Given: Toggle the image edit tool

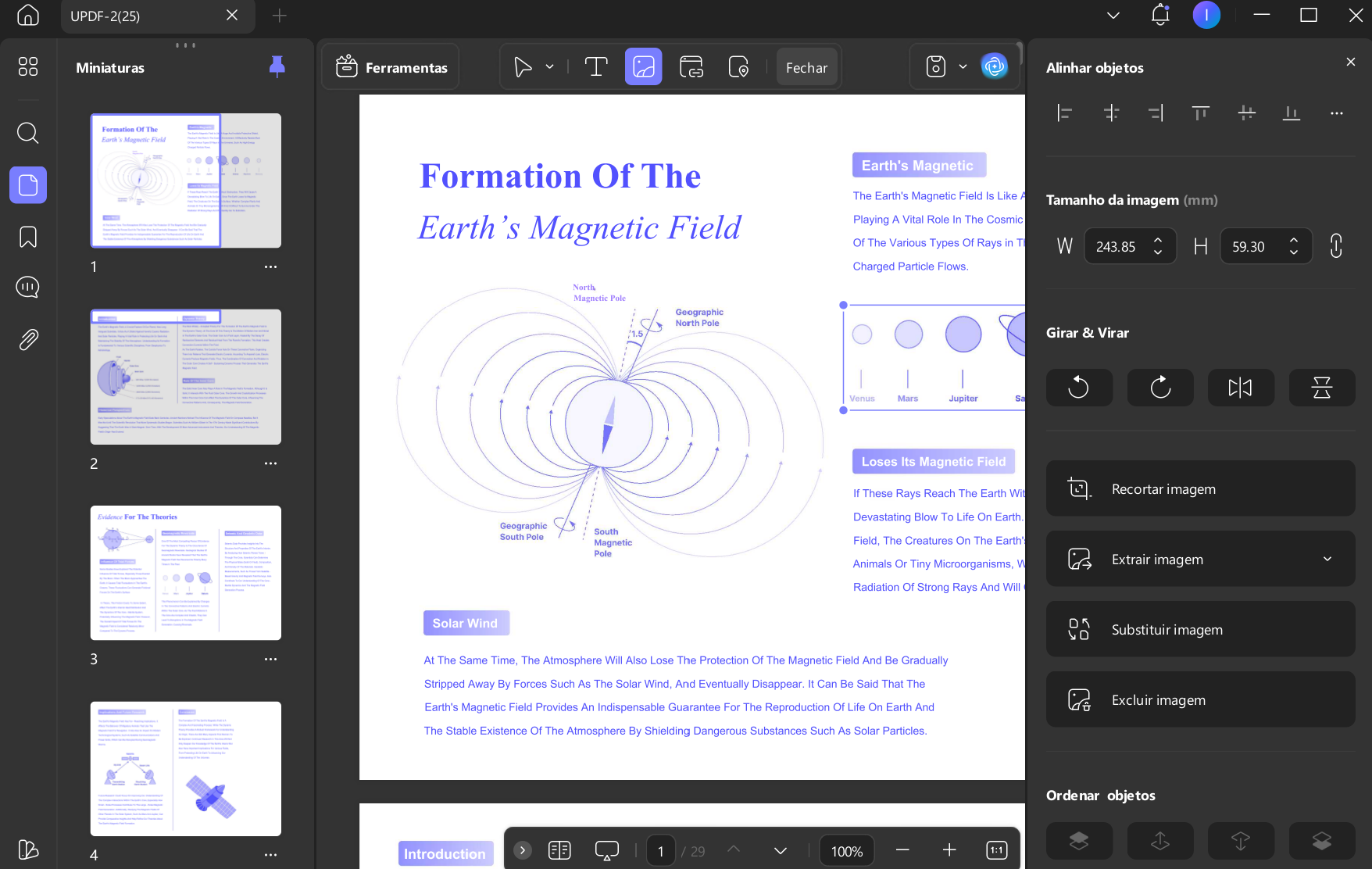Looking at the screenshot, I should click(643, 67).
